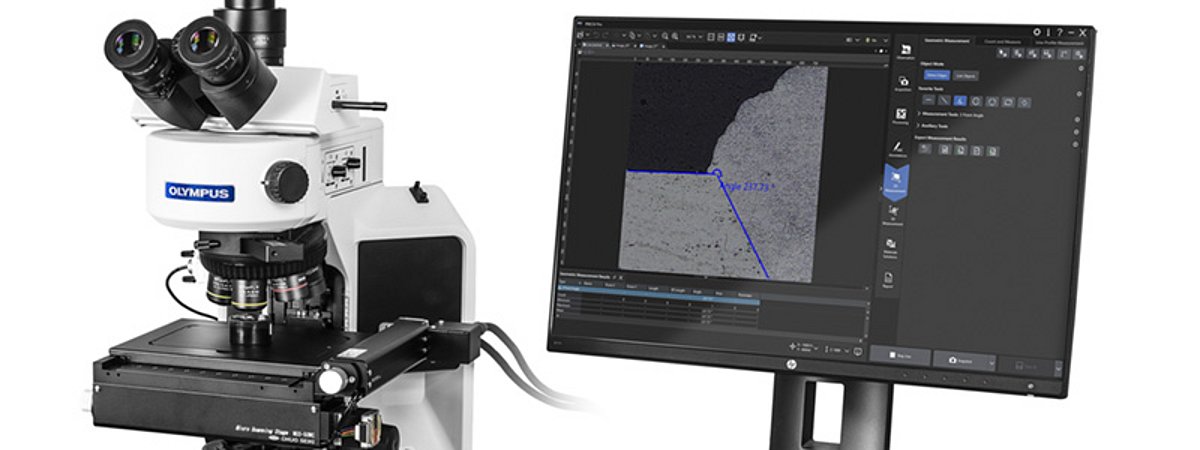Screen dimensions: 1200x450
Task: Open the Processing sidebar panel
Action: click(901, 116)
